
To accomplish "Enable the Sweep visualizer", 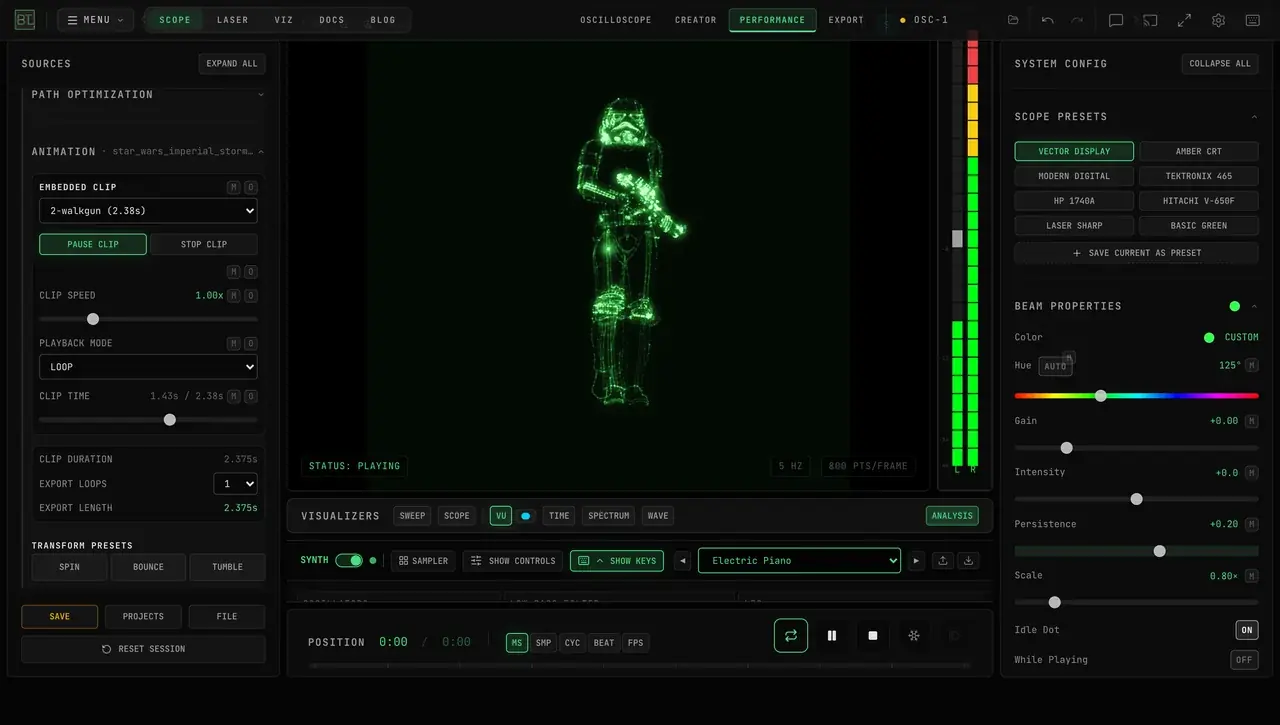I will click(x=412, y=516).
